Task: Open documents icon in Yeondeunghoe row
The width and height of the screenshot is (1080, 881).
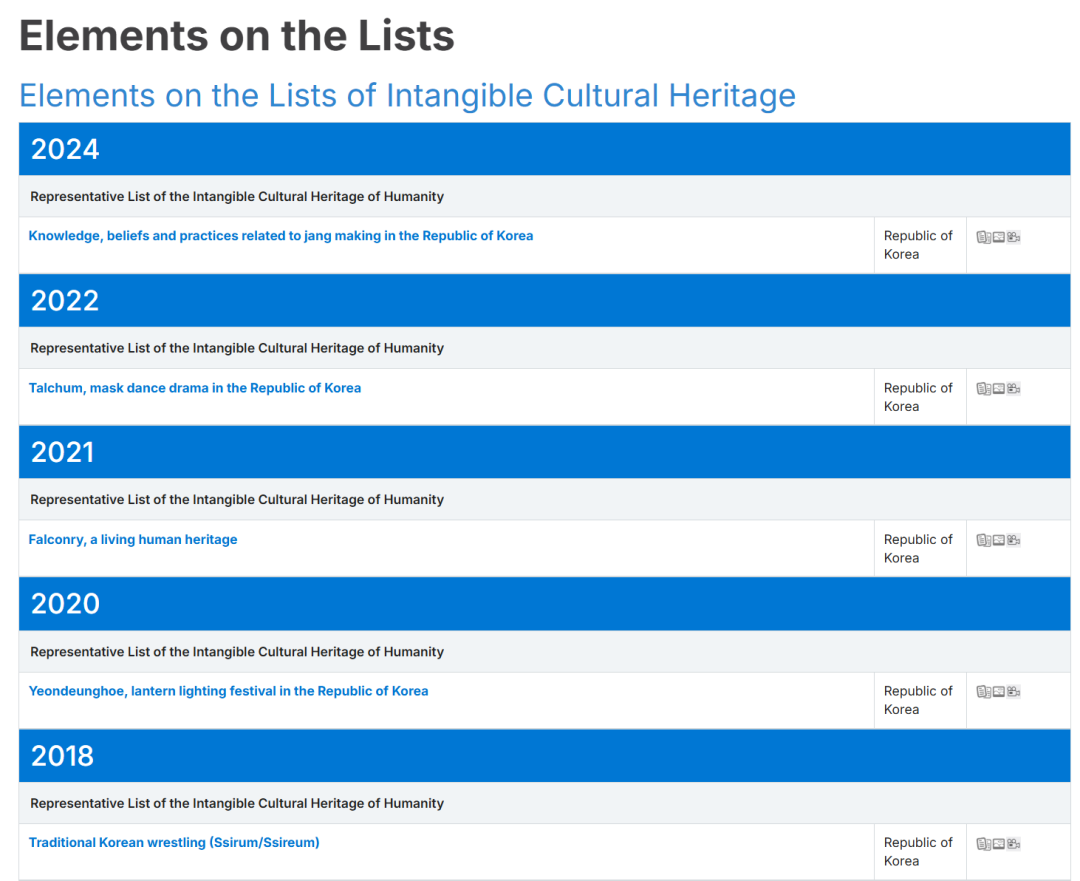Action: [983, 692]
